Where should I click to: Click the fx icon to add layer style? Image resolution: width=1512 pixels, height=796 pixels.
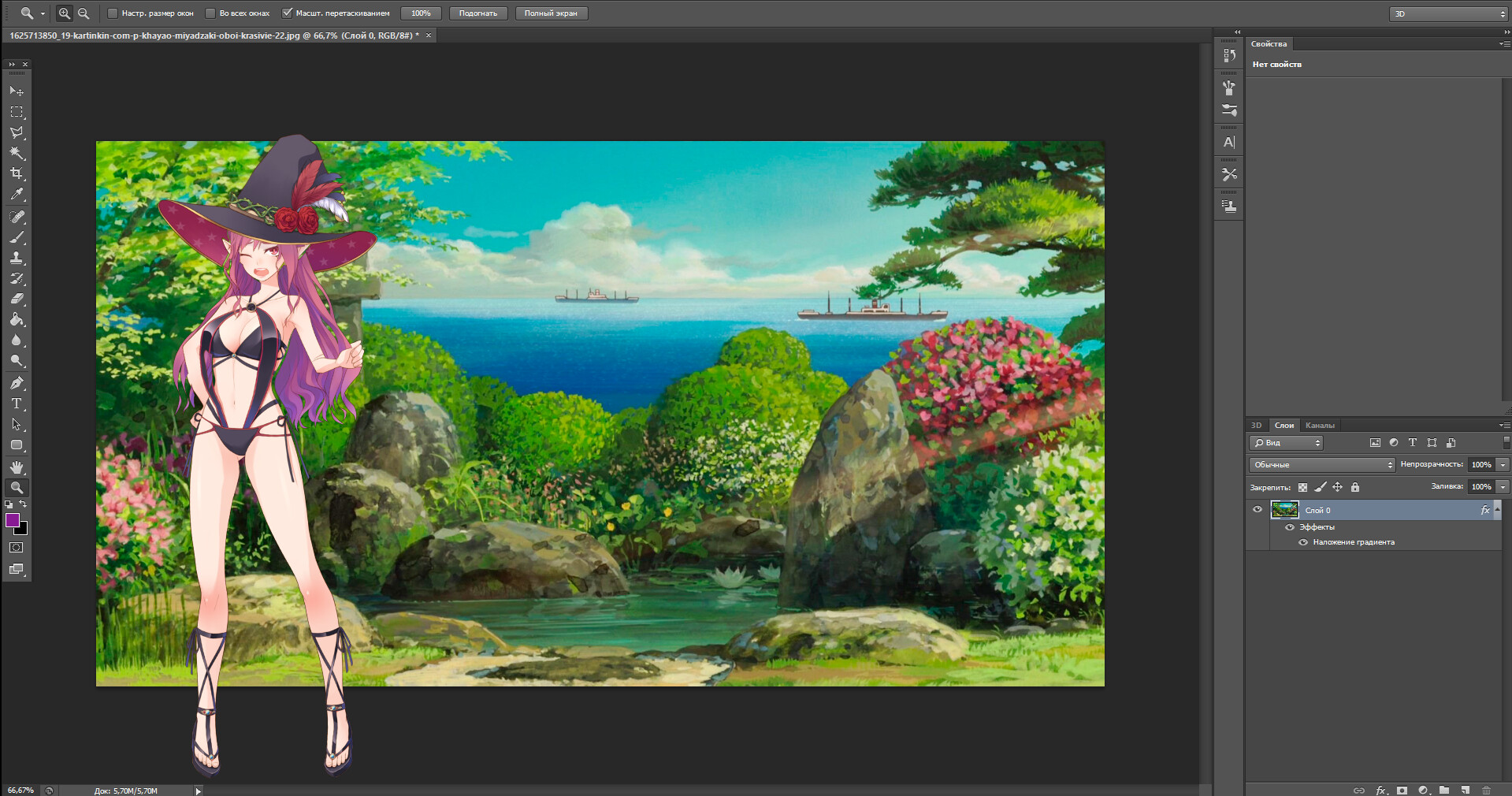(x=1380, y=790)
